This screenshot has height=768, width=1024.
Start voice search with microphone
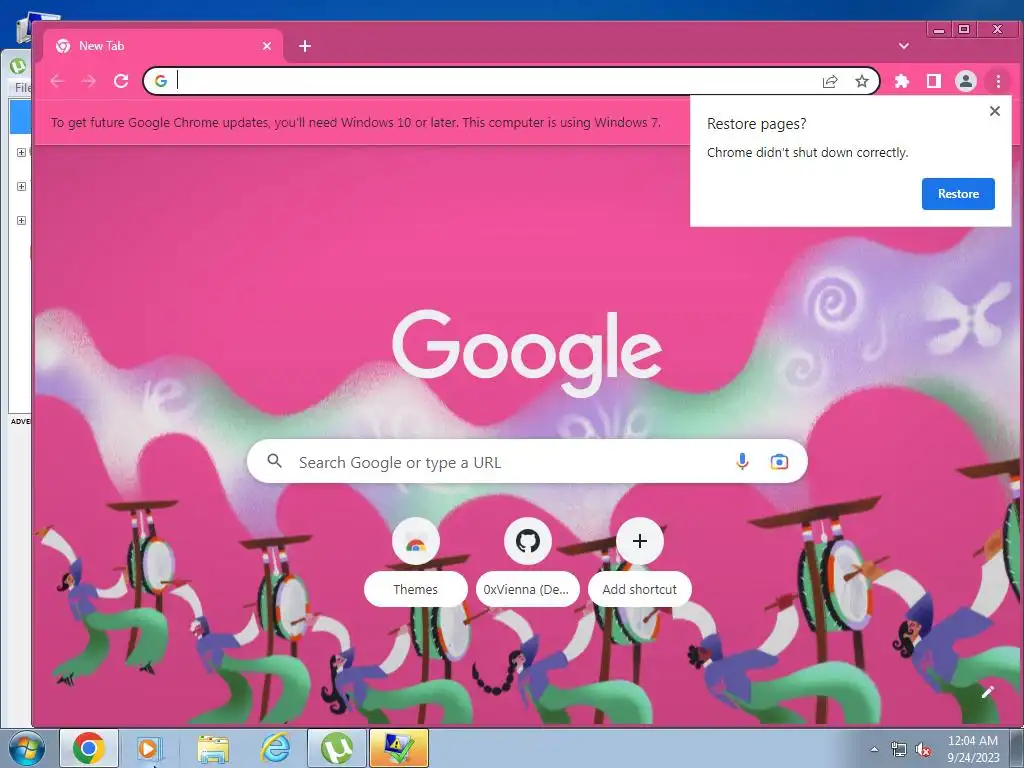742,462
